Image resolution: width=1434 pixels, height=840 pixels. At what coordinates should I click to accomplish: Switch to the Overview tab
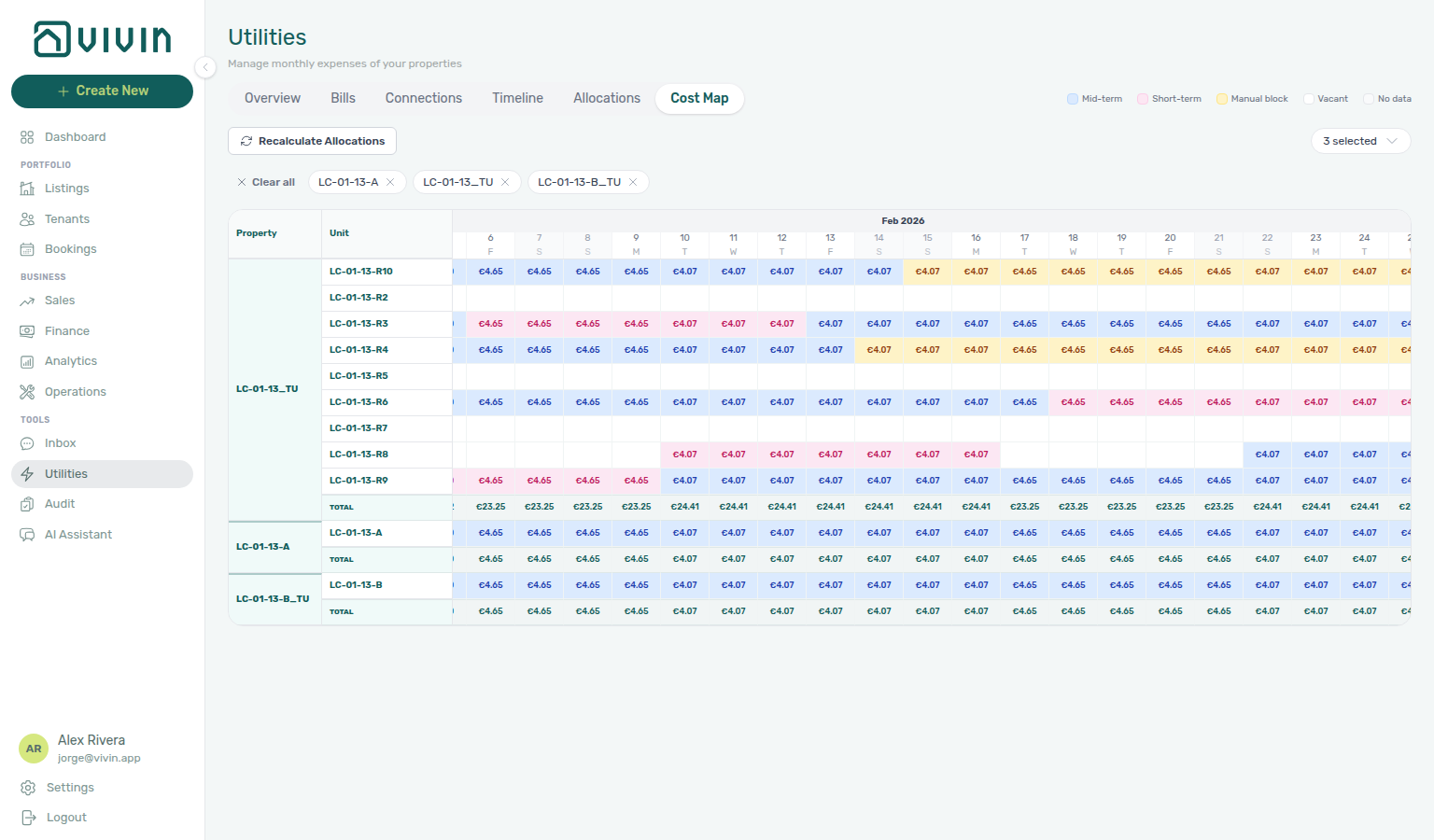tap(273, 98)
